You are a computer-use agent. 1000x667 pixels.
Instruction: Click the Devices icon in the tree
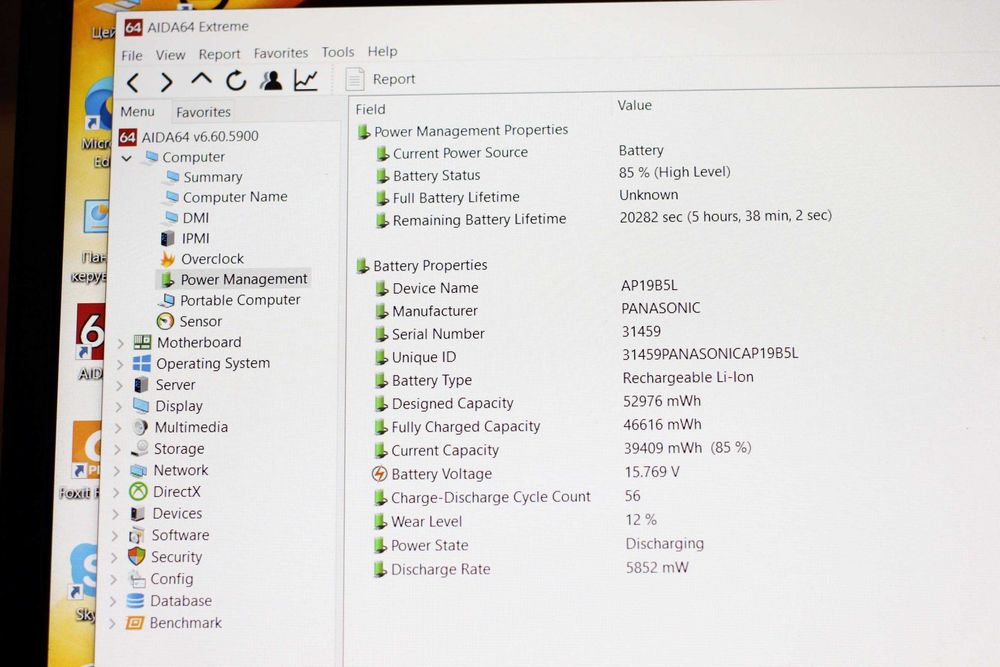137,513
